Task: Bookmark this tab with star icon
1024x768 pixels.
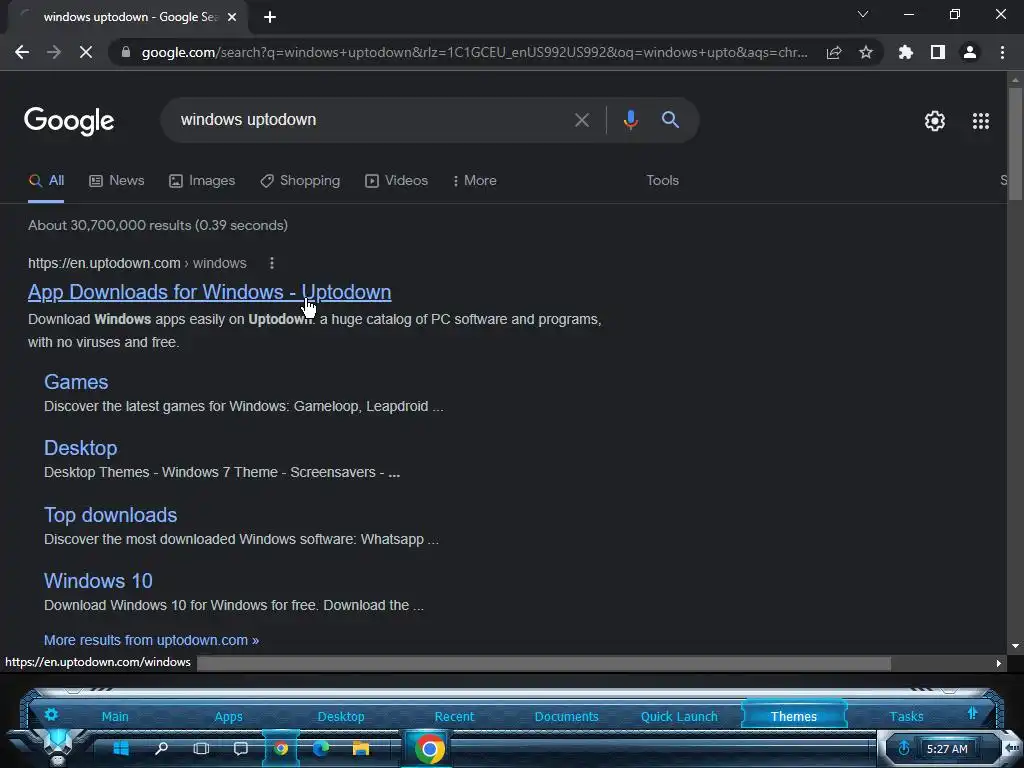Action: [866, 52]
